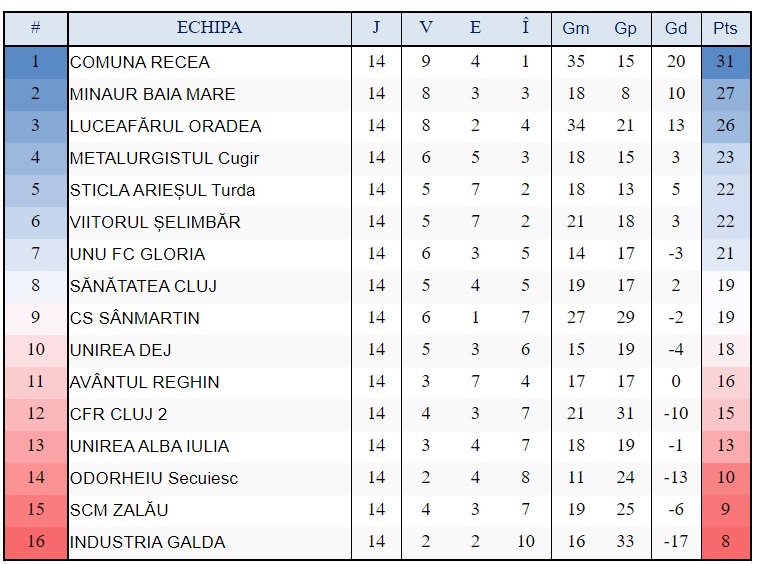Click the Pts column header
Screen dimensions: 758x564
725,28
